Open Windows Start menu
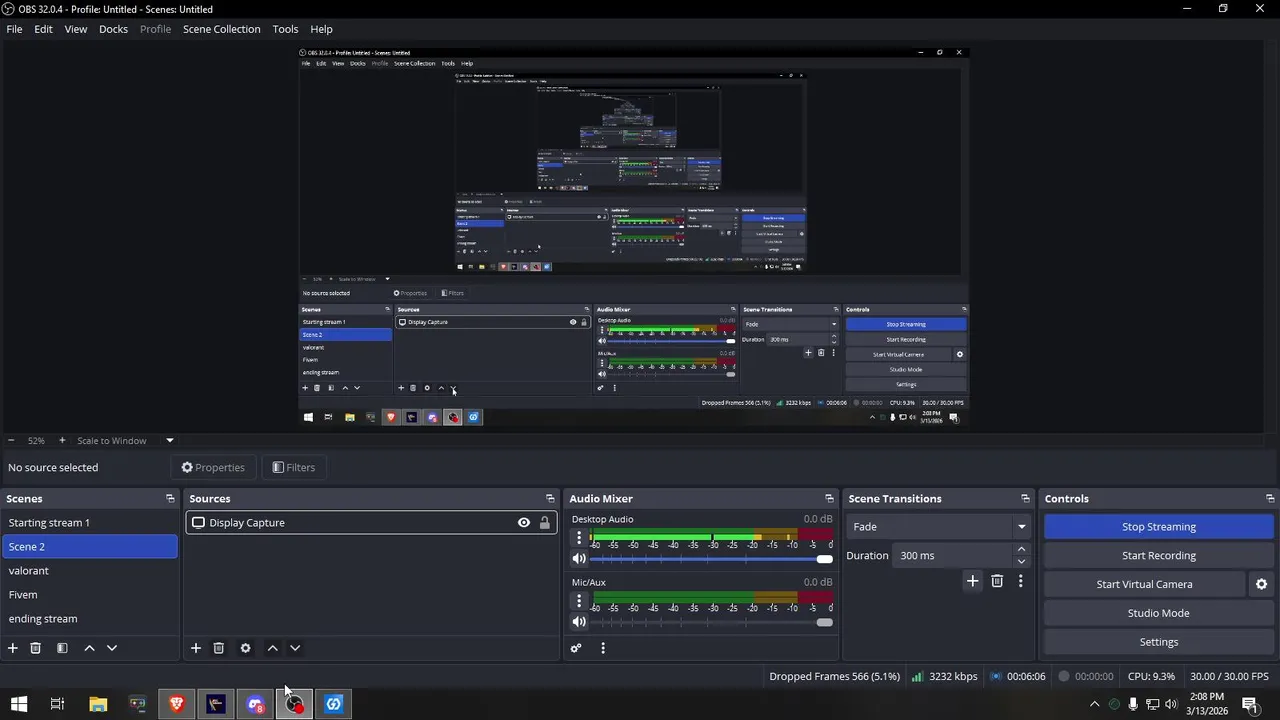The width and height of the screenshot is (1280, 720). (x=19, y=704)
